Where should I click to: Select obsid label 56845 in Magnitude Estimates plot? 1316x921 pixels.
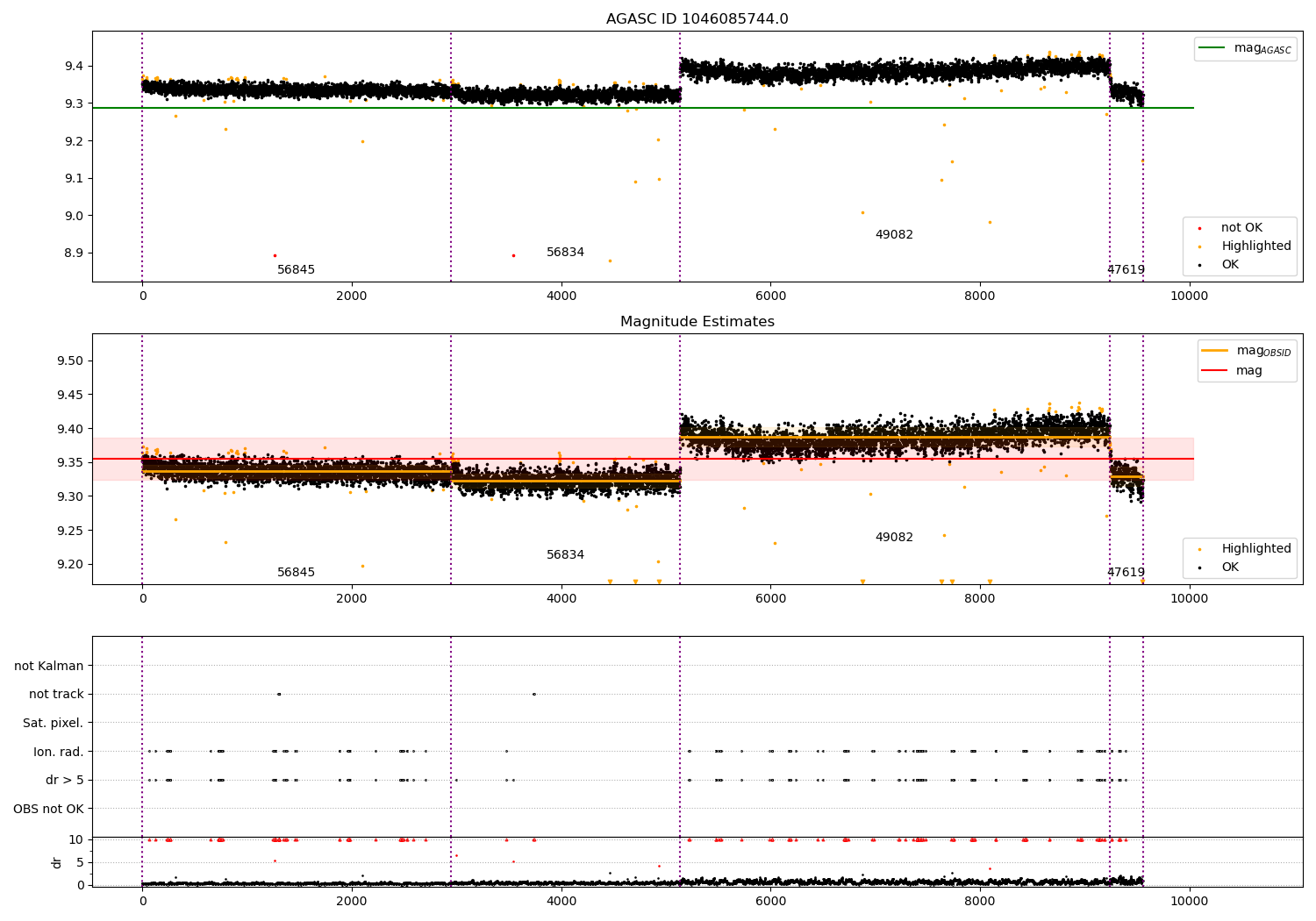coord(297,573)
